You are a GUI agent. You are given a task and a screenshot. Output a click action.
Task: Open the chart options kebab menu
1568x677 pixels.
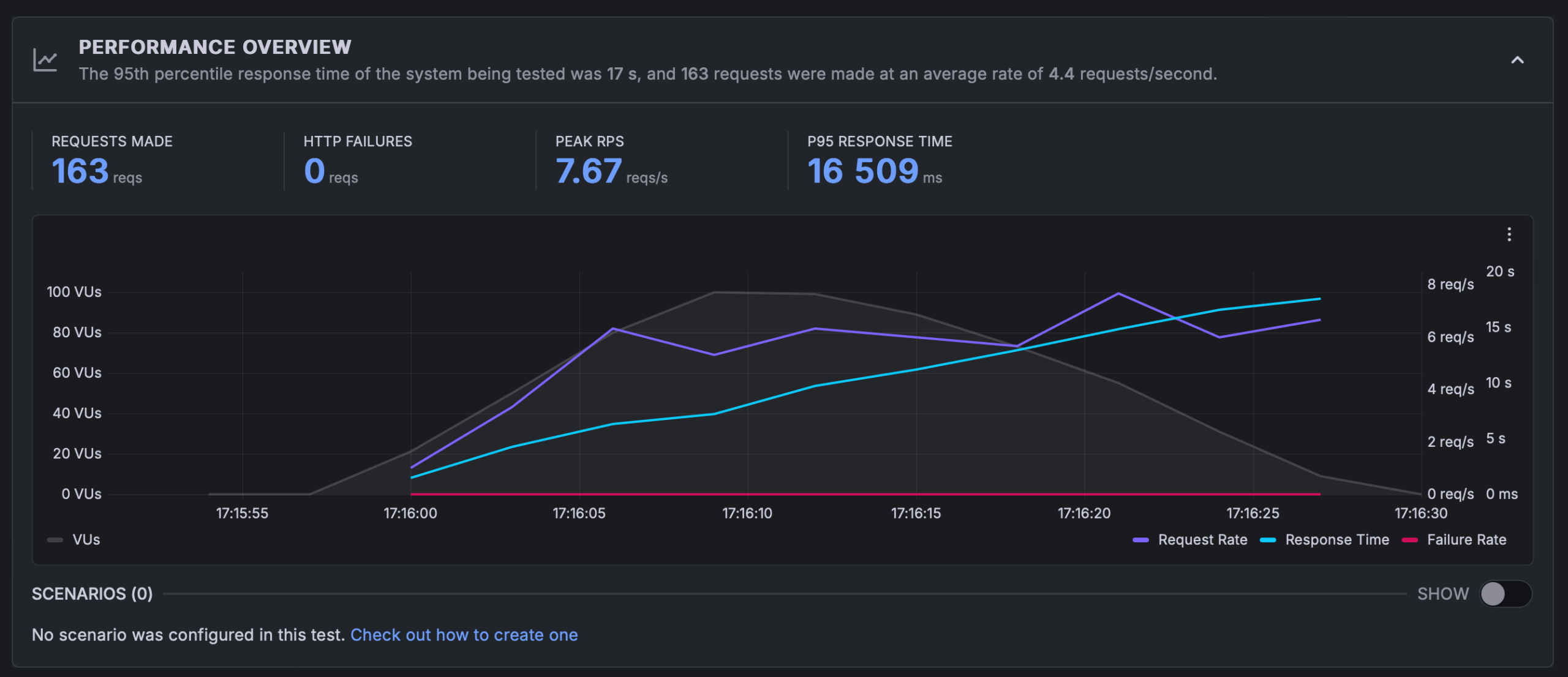(x=1510, y=233)
